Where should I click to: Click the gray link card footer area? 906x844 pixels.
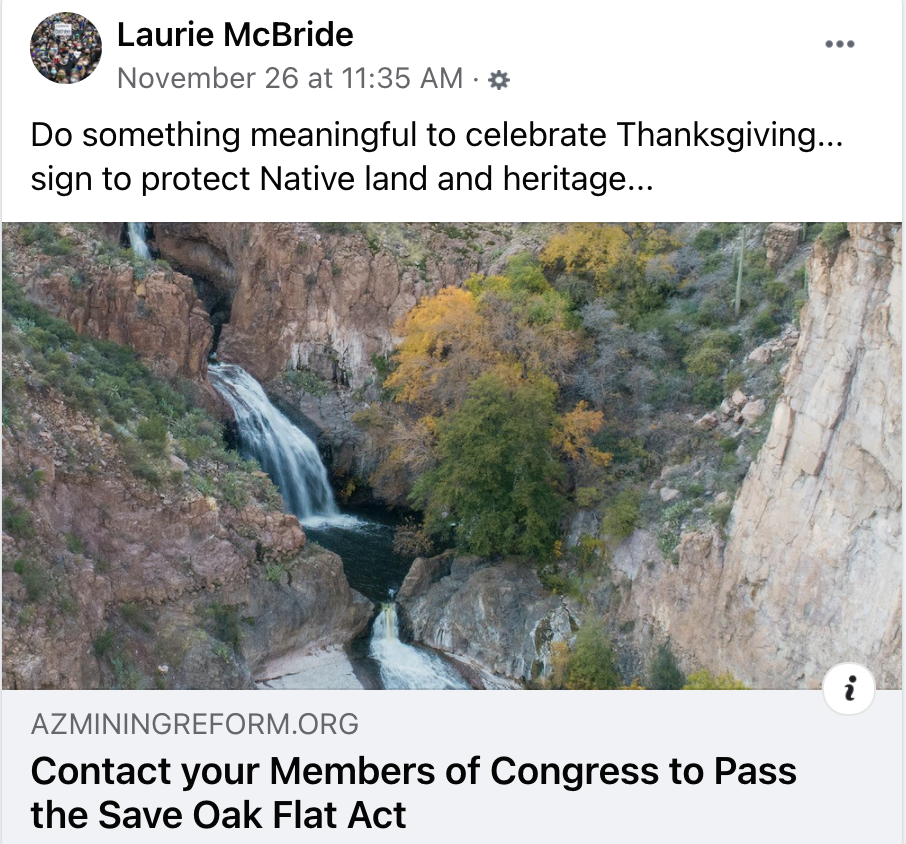[452, 767]
